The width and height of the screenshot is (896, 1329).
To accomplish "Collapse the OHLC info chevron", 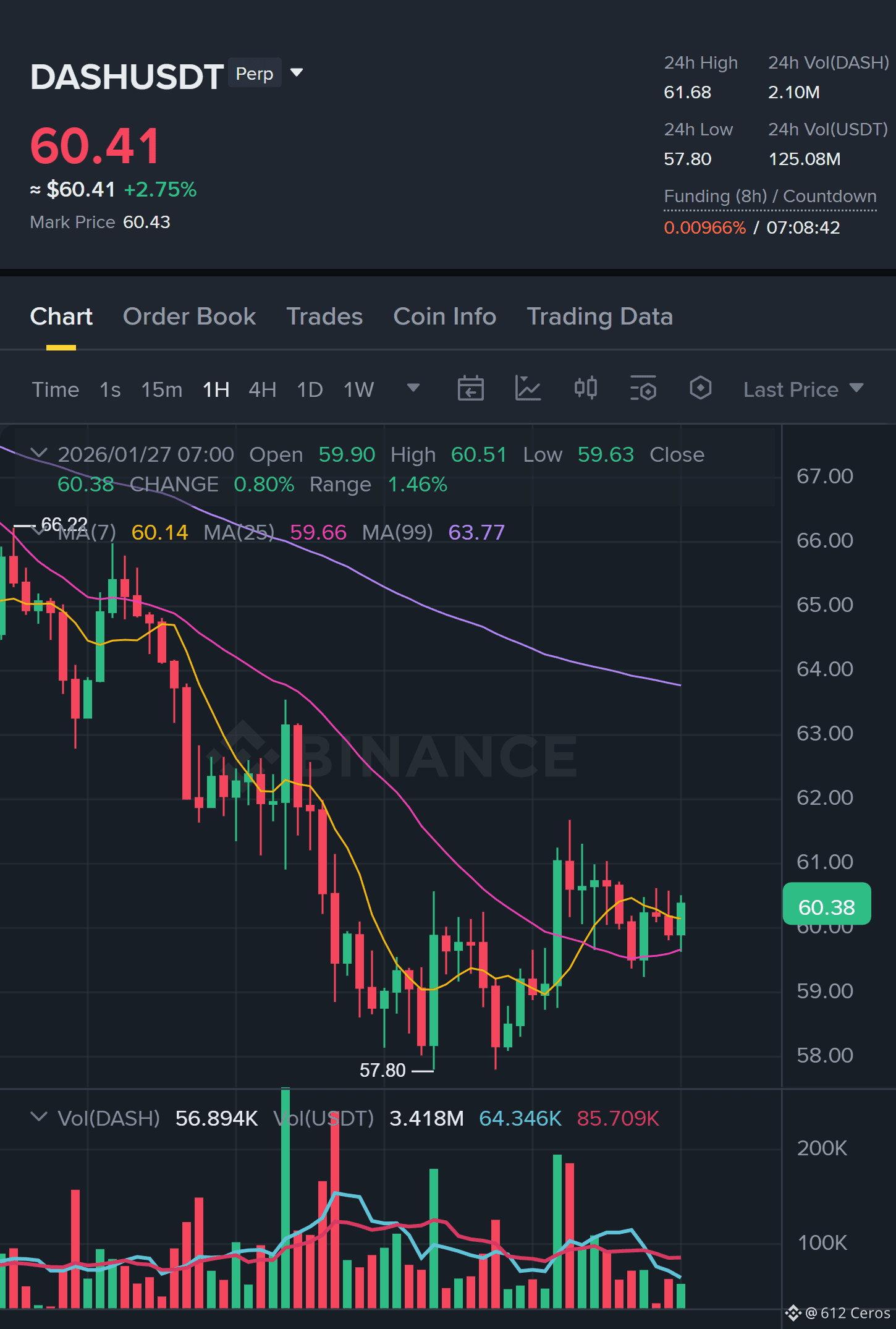I will tap(38, 453).
